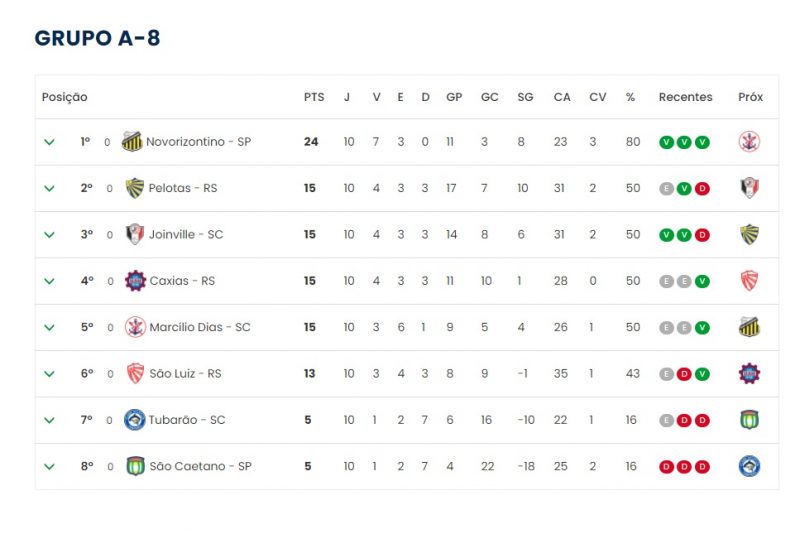Open the Pelotas - RS team link

click(x=182, y=188)
